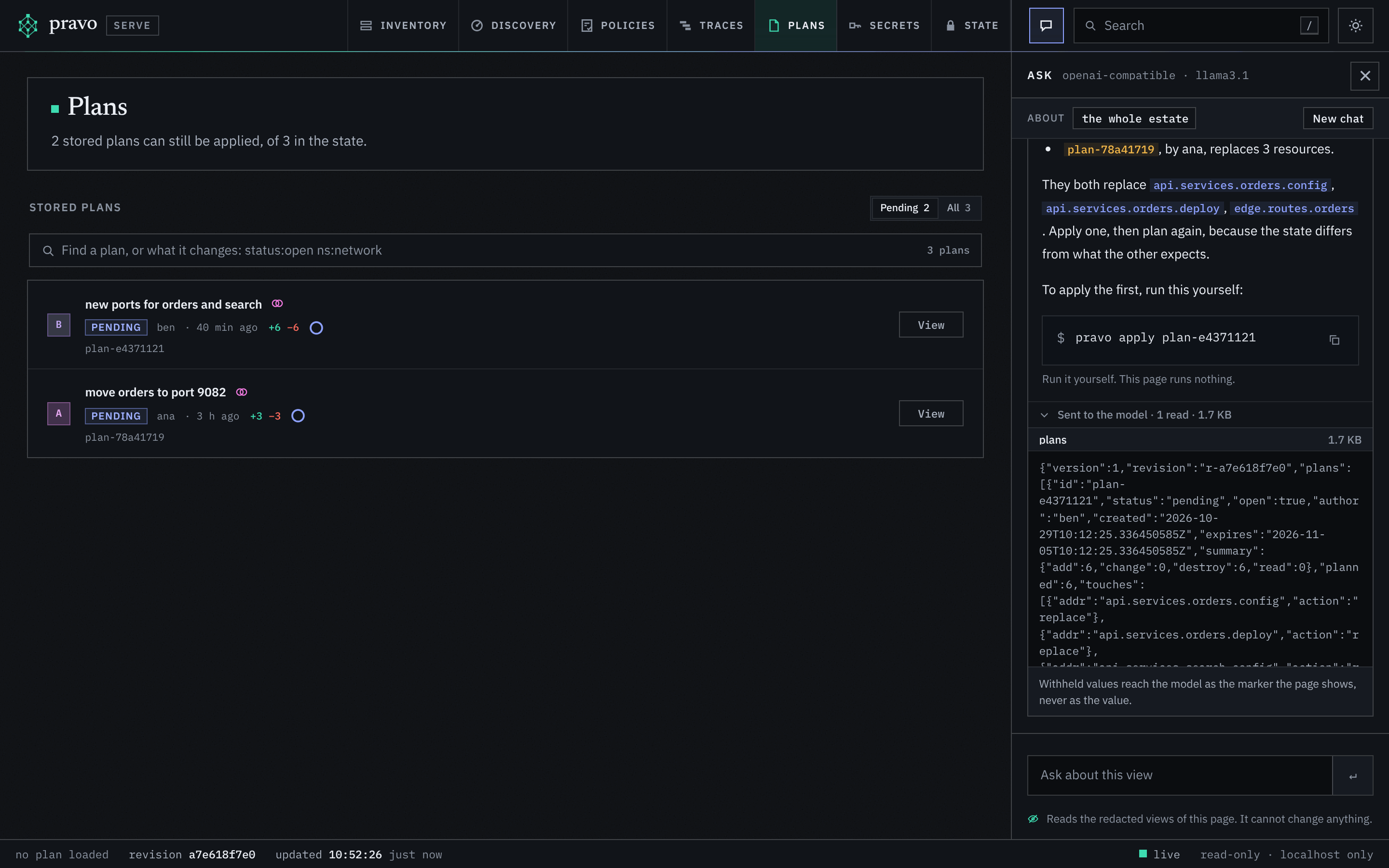Click avatar B for ben's plan
1389x868 pixels.
(x=58, y=325)
